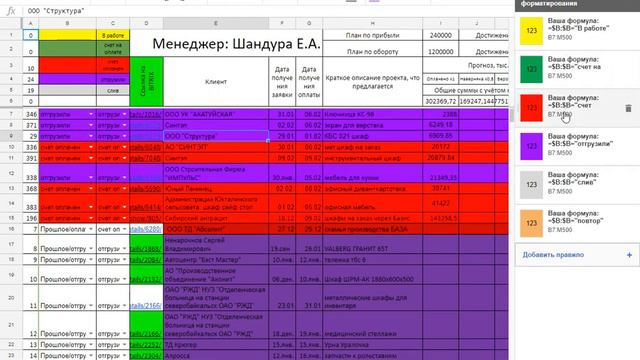This screenshot has width=640, height=360.
Task: Open the Bitrix link in row 20
Action: point(146,306)
